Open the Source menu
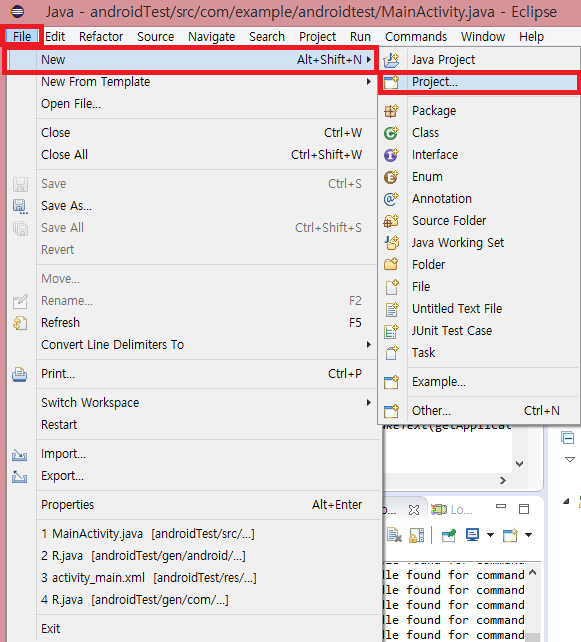This screenshot has width=581, height=642. click(x=156, y=37)
